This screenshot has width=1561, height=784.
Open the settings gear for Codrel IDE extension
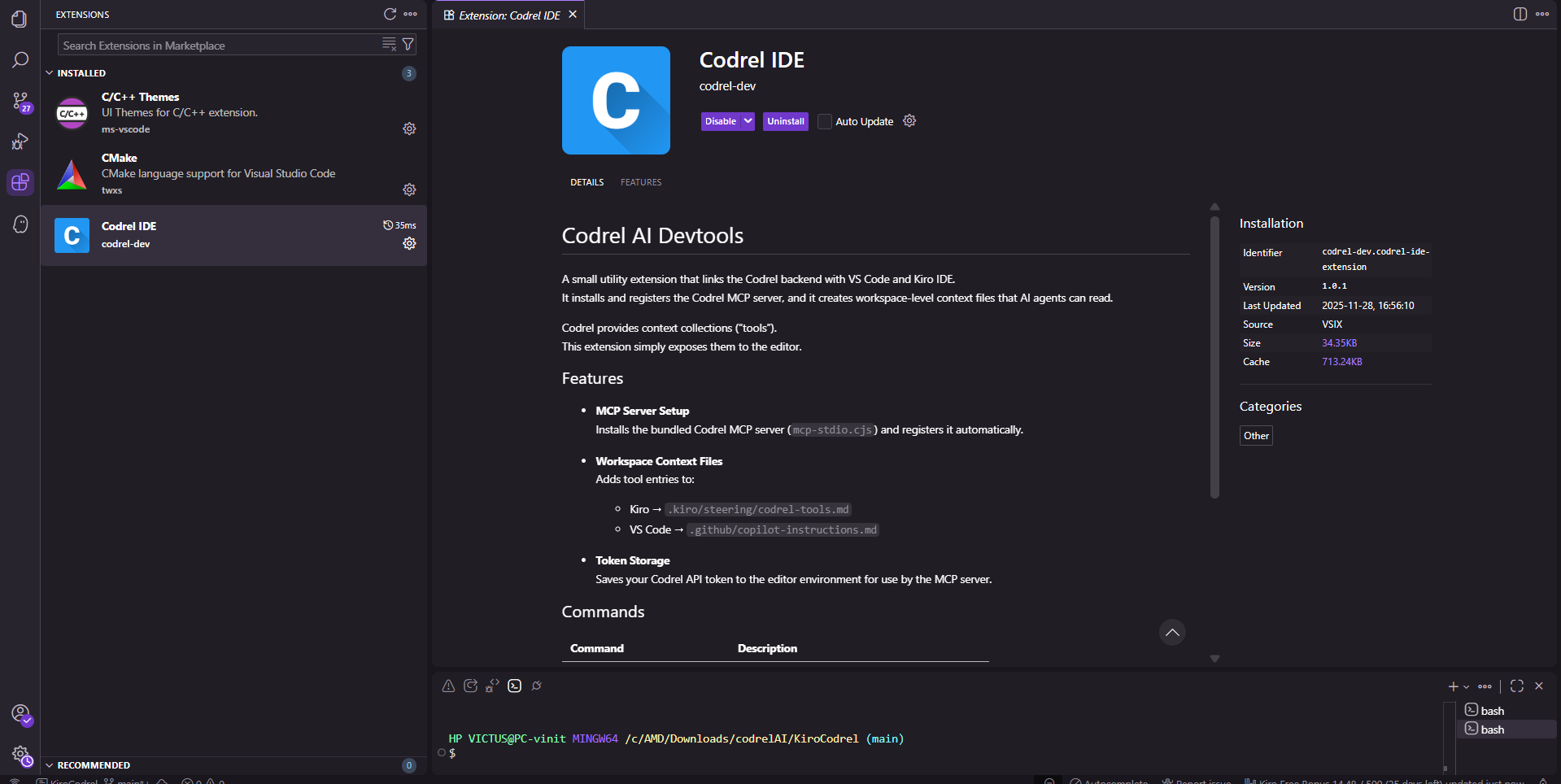(x=409, y=243)
